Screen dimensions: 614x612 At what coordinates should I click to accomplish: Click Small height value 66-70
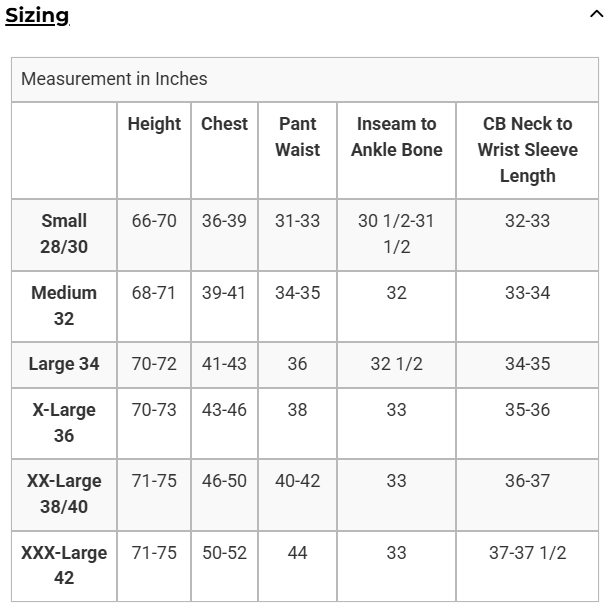click(154, 221)
